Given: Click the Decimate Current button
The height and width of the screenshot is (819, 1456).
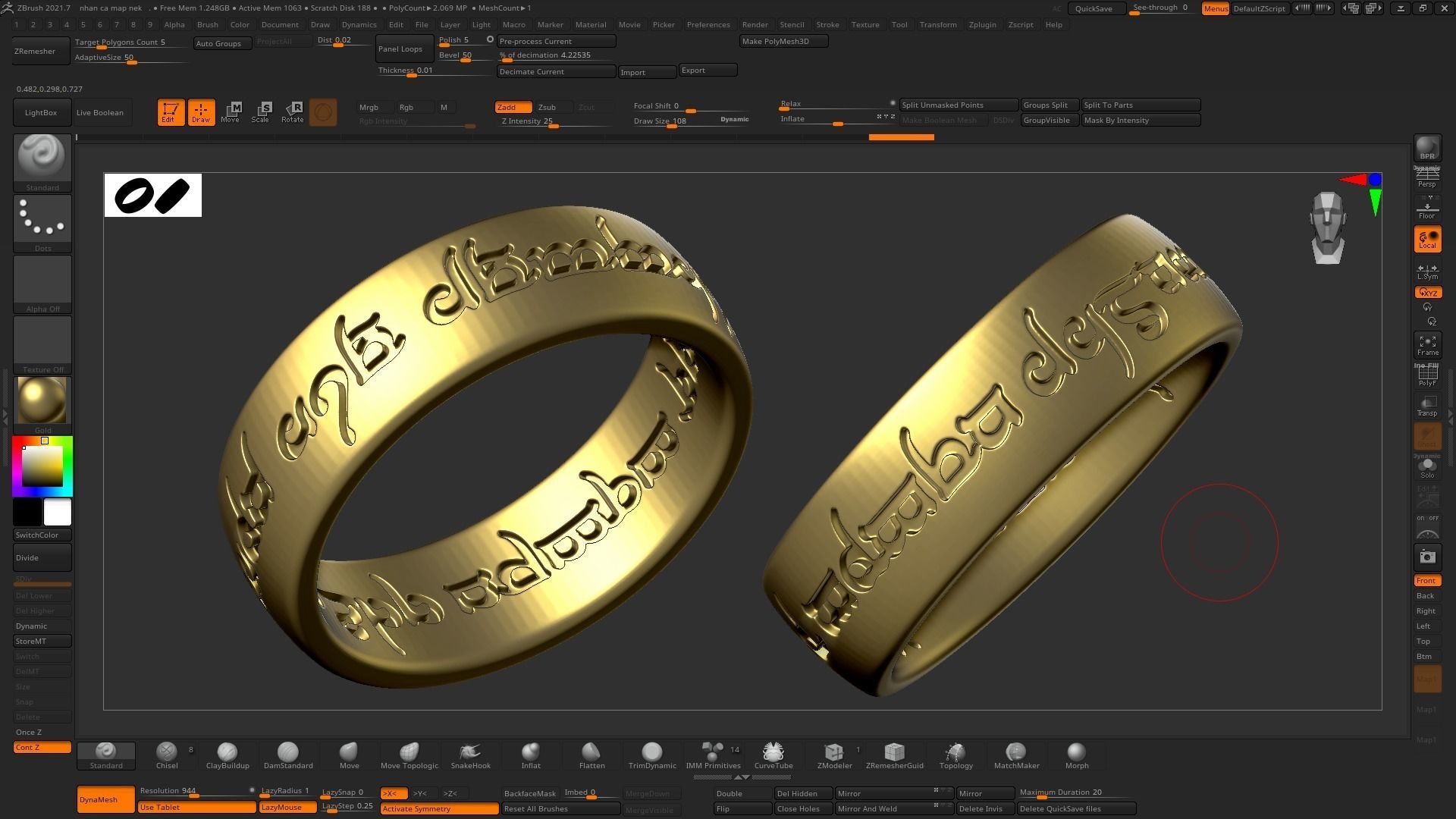Looking at the screenshot, I should click(556, 71).
